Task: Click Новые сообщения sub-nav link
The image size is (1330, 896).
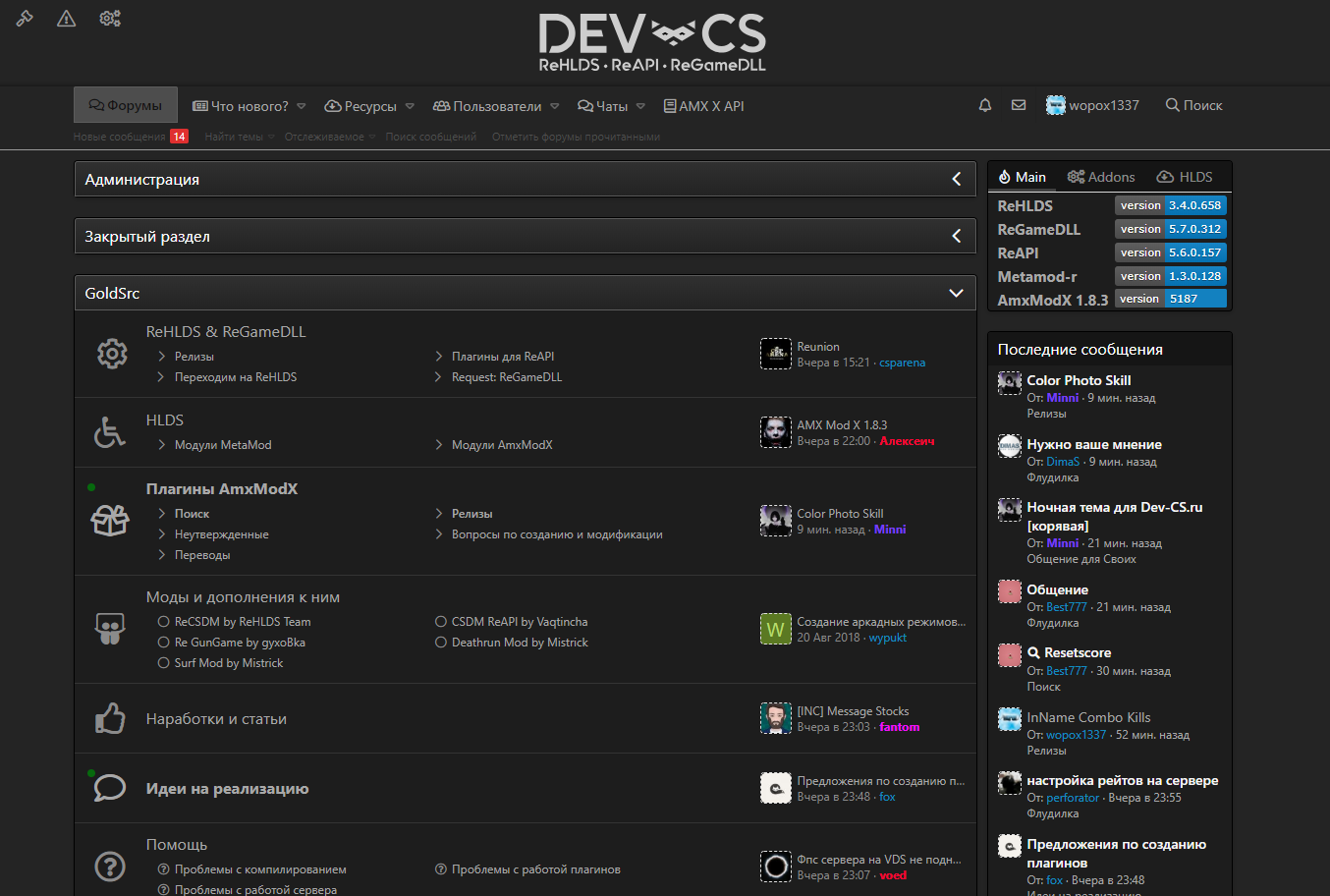Action: pyautogui.click(x=119, y=137)
